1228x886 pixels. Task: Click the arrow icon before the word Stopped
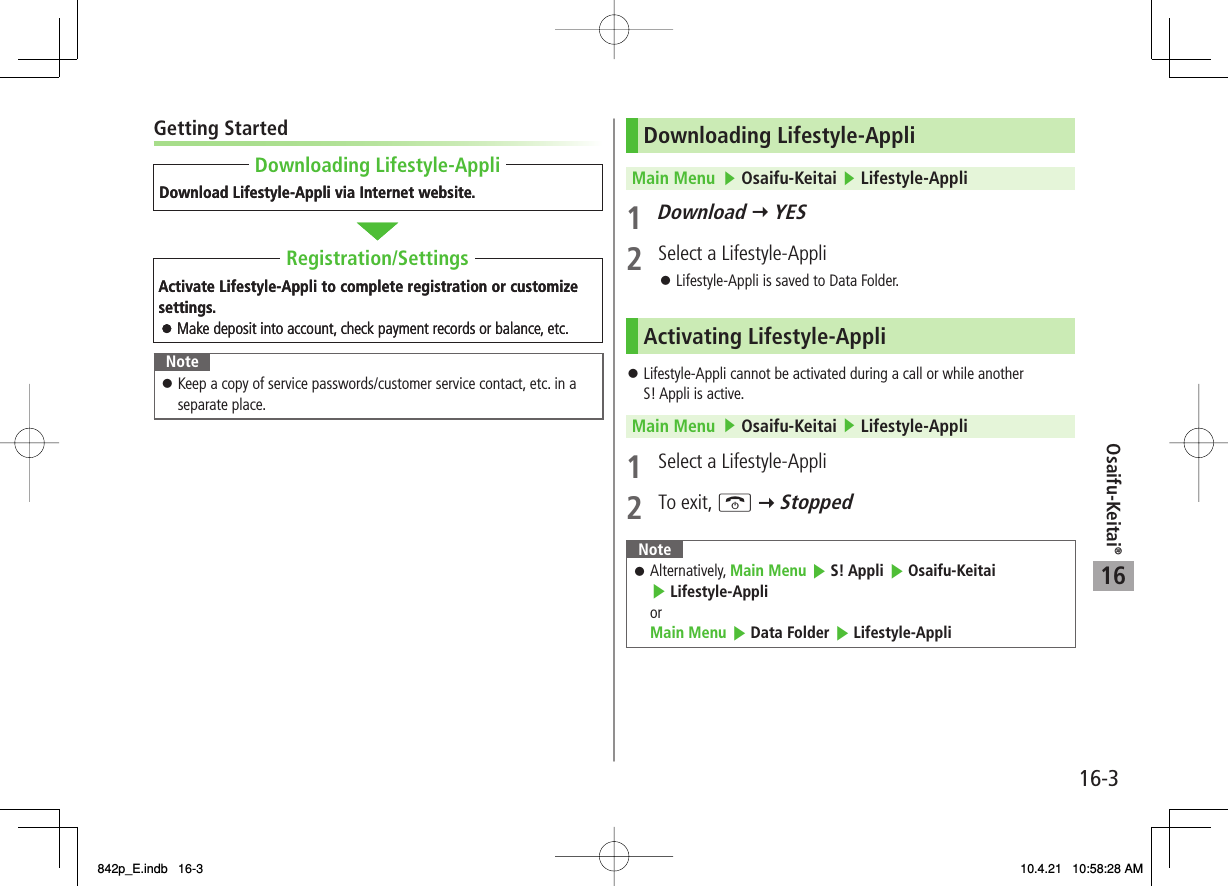pos(765,503)
